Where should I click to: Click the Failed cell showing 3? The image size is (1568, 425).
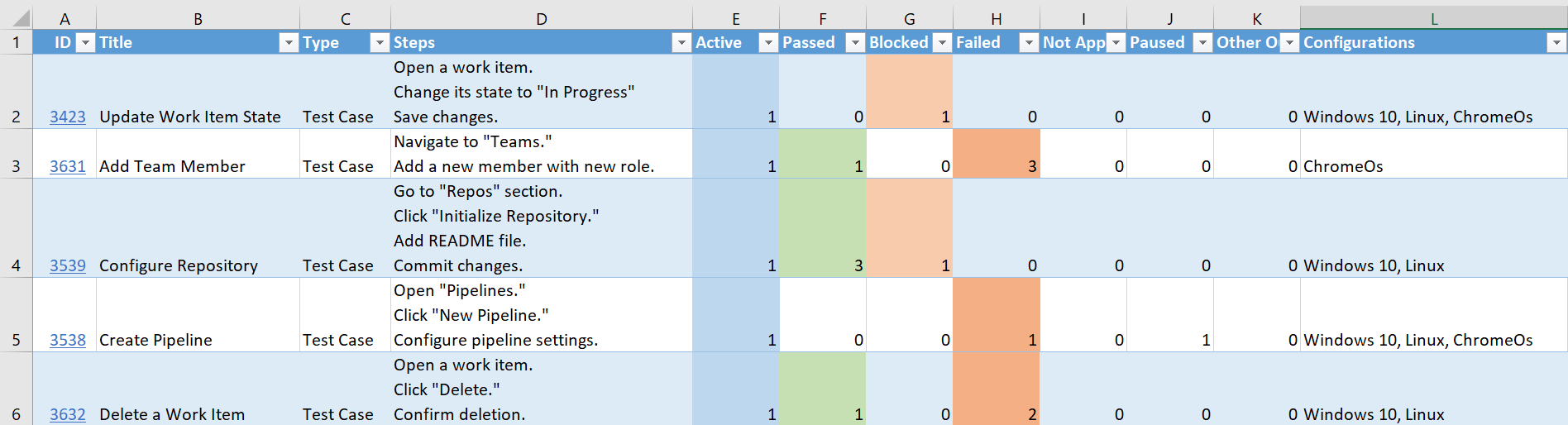click(996, 166)
